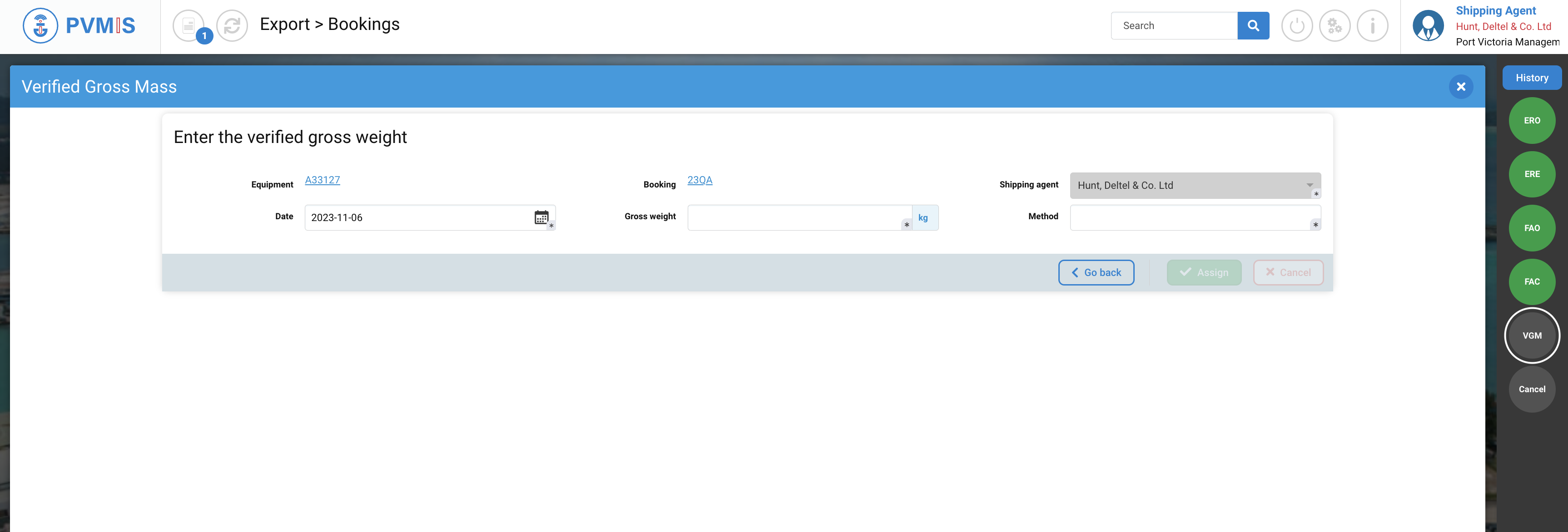Open the gears settings icon

point(1334,25)
